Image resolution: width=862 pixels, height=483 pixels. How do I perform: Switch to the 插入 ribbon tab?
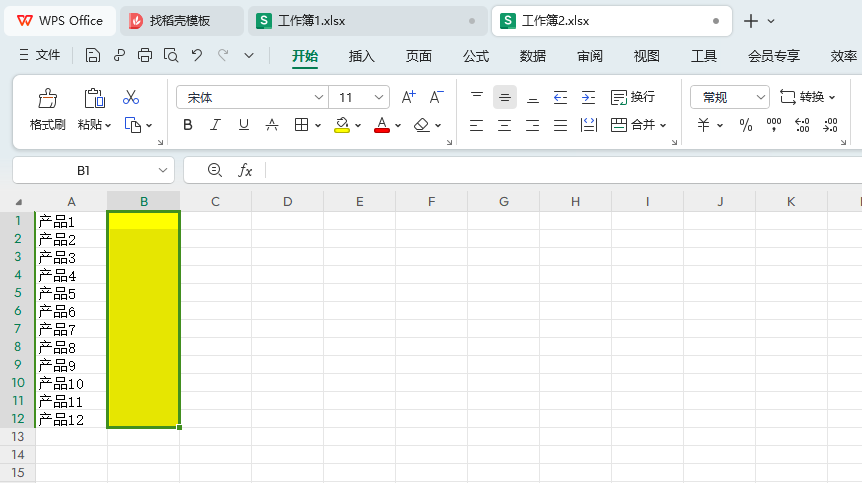tap(361, 56)
